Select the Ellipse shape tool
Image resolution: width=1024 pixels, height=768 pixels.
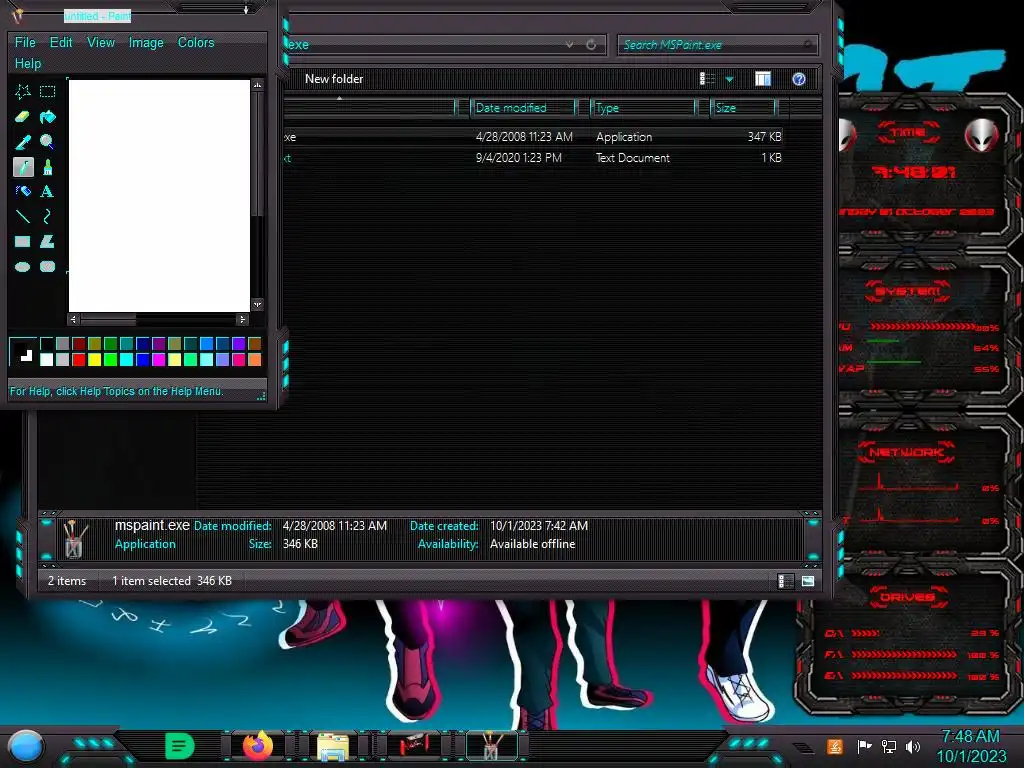(x=23, y=266)
